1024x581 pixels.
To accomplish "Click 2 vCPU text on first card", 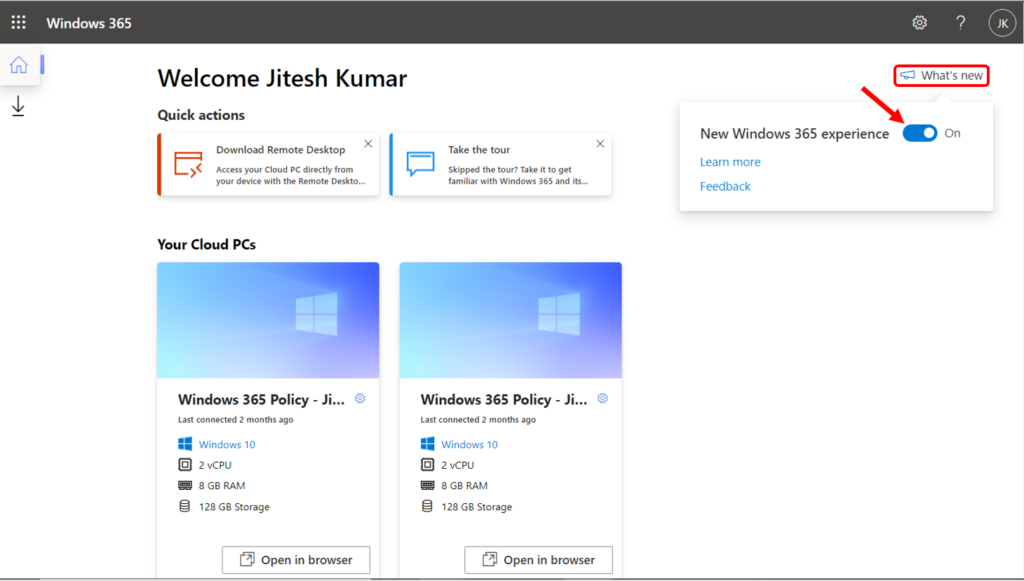I will pos(215,465).
